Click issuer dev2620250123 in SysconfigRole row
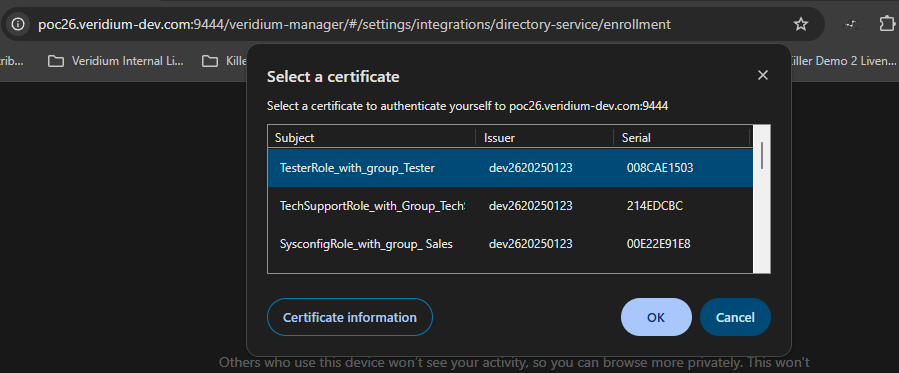 [530, 244]
